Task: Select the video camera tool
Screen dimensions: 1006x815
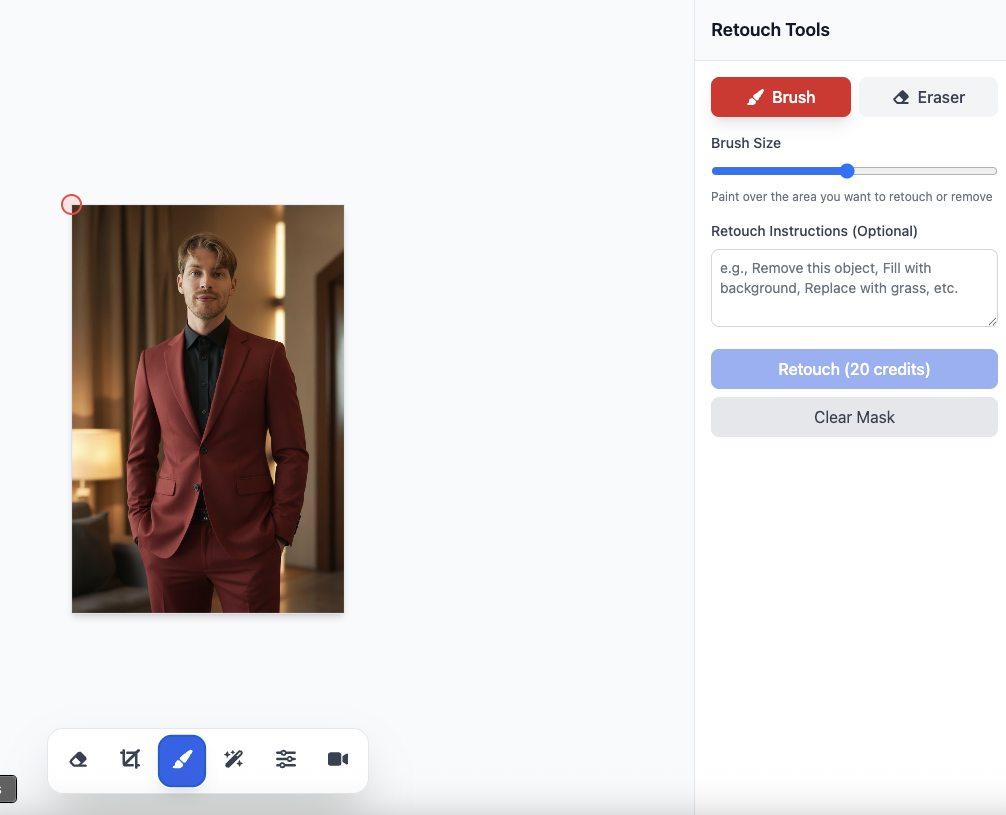Action: pyautogui.click(x=338, y=760)
